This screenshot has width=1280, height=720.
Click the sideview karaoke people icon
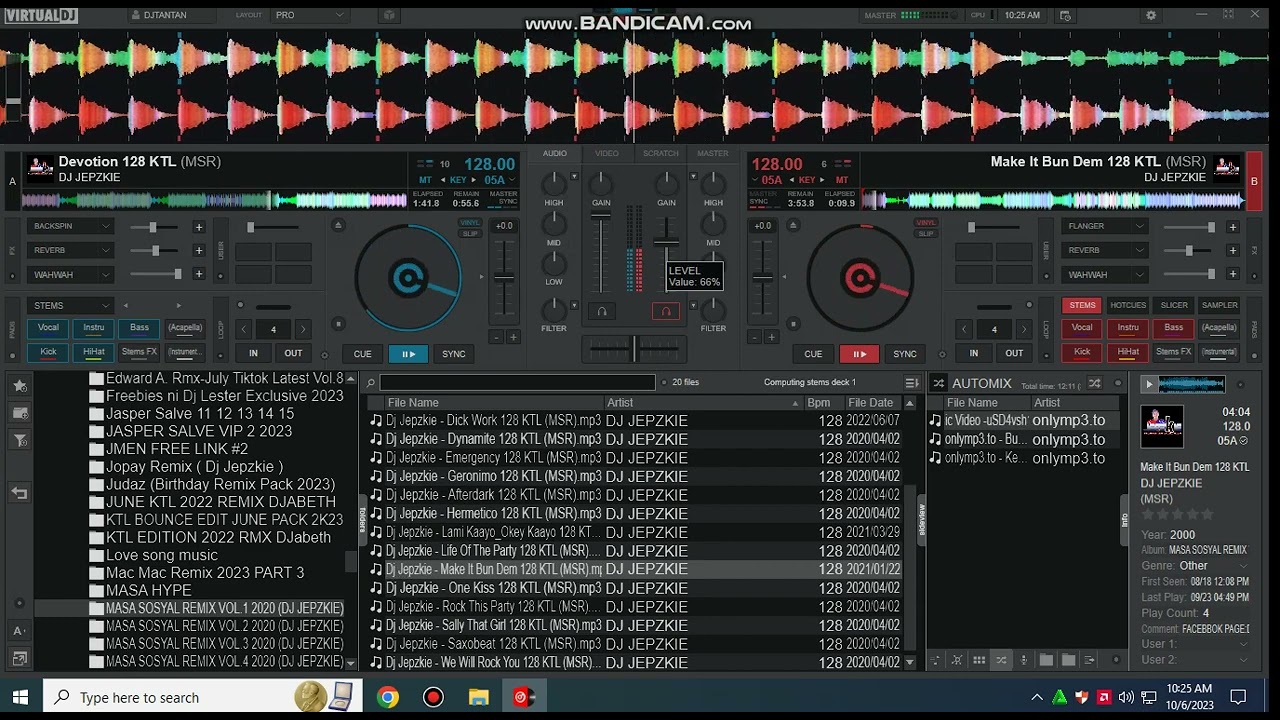(x=957, y=660)
